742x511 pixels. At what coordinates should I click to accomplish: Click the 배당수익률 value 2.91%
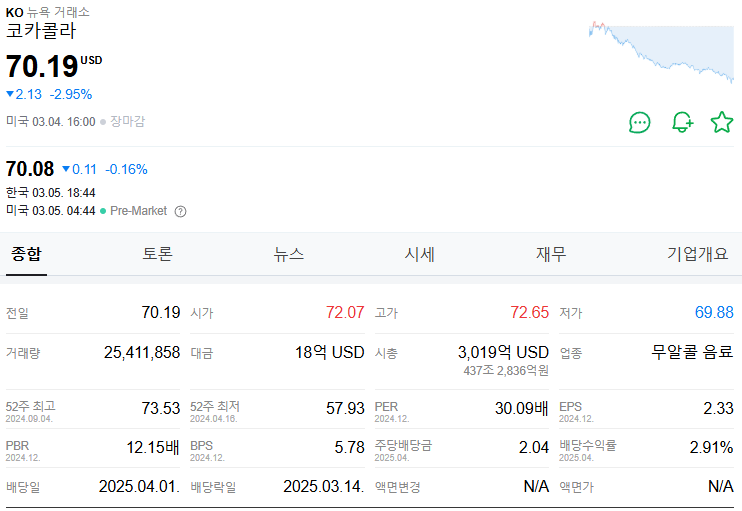click(711, 448)
